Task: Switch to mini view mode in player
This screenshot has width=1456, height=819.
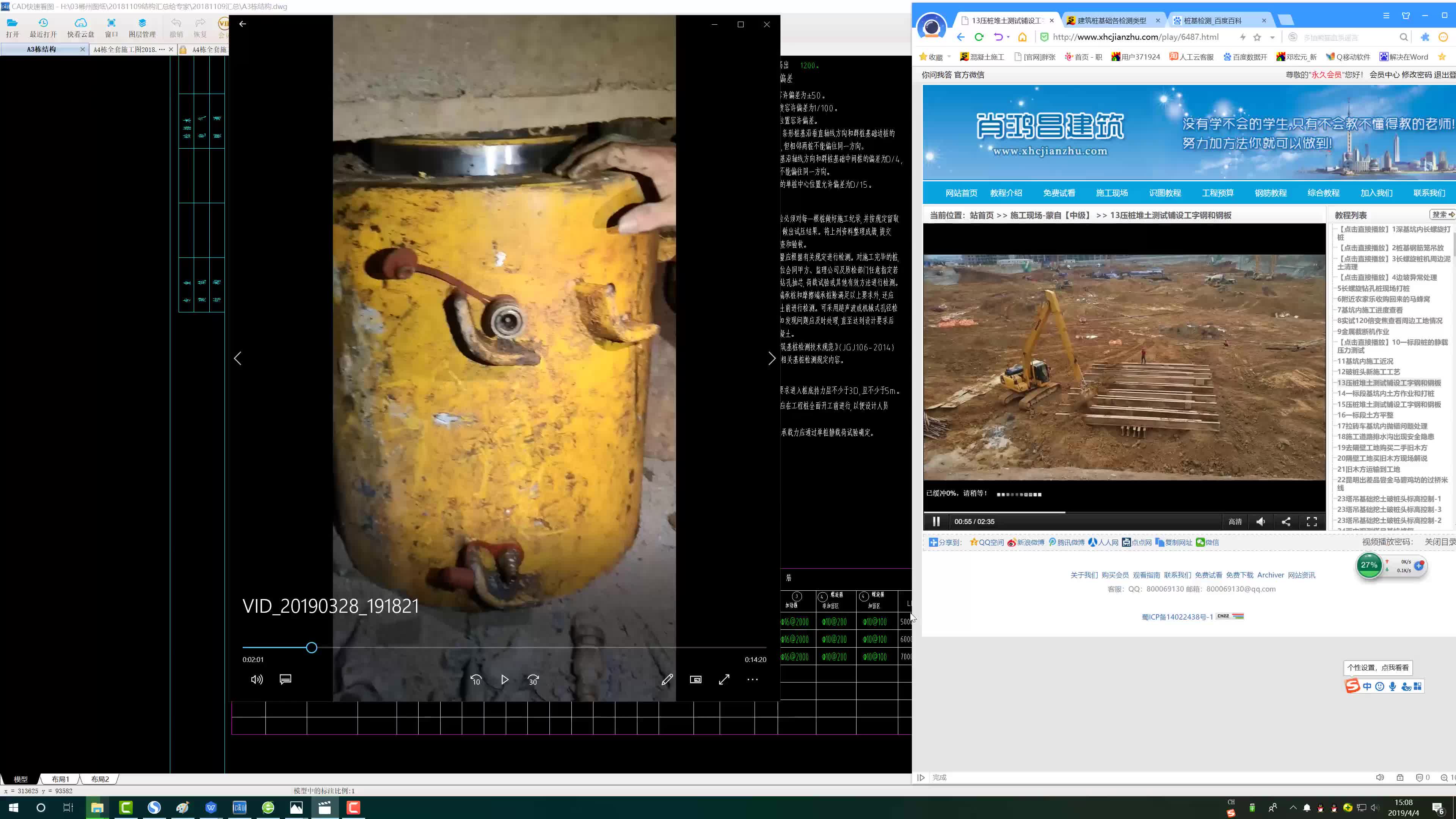Action: (x=696, y=679)
